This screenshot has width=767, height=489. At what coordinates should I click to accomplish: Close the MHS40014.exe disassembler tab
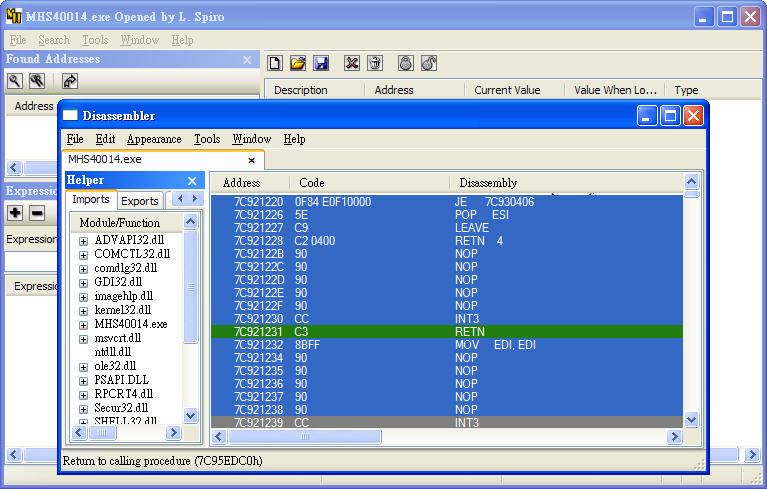(x=251, y=160)
